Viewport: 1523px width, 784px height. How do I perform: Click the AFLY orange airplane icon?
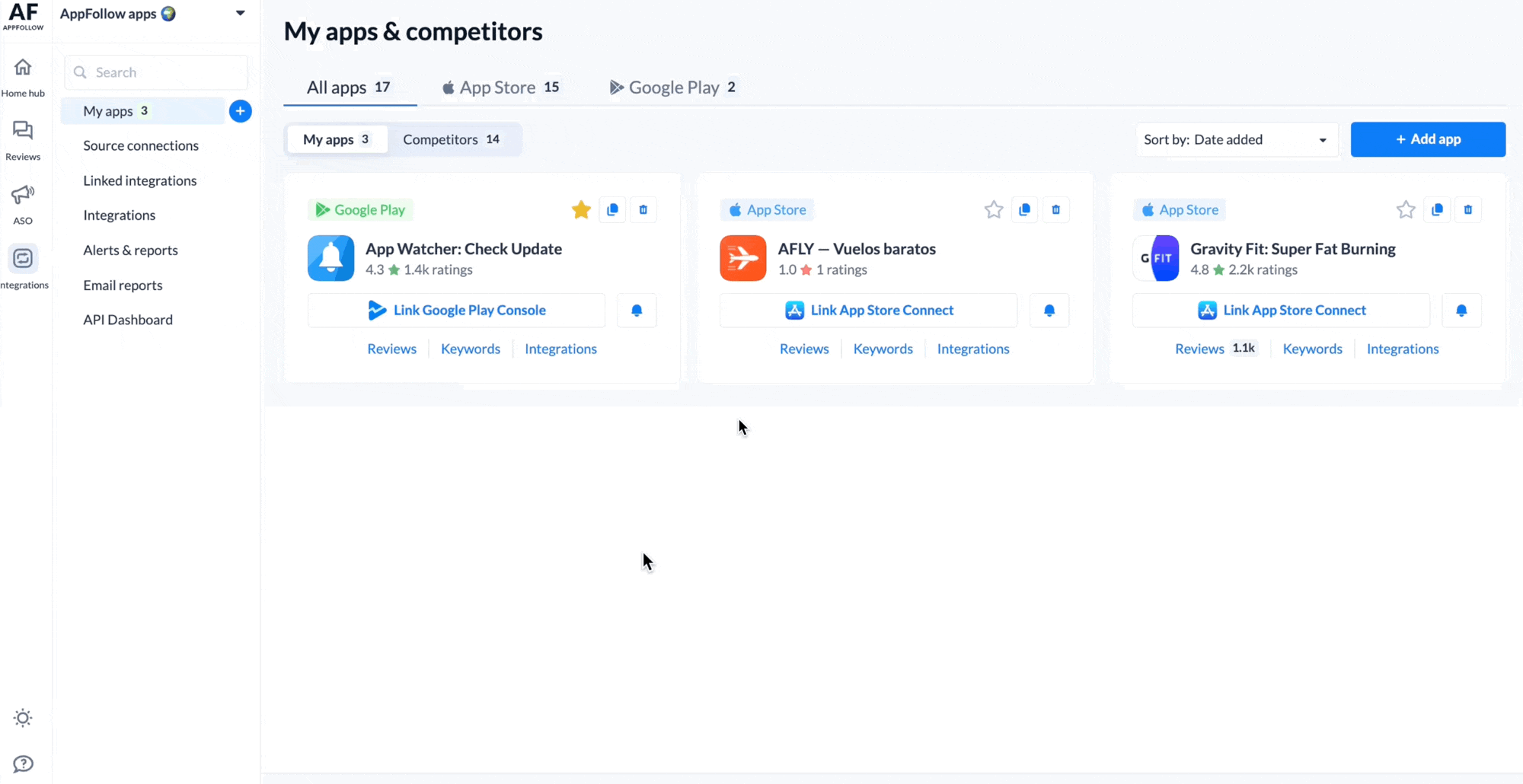point(742,258)
